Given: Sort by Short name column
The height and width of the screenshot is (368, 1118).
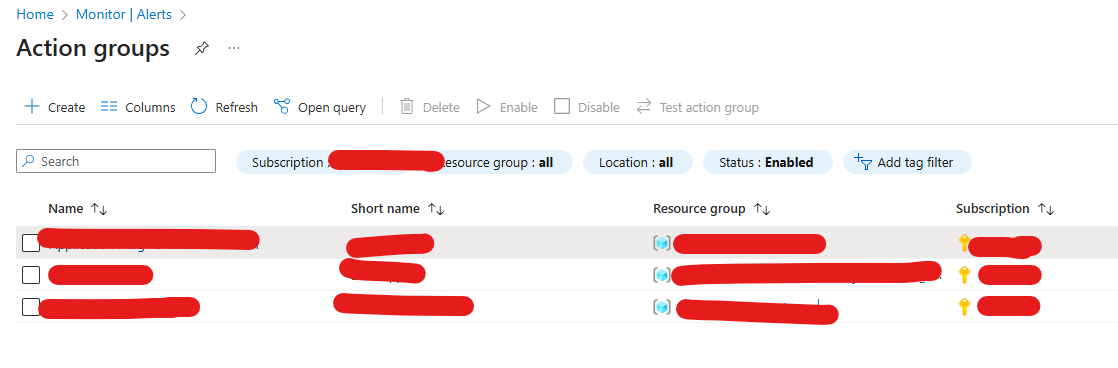Looking at the screenshot, I should pos(397,209).
